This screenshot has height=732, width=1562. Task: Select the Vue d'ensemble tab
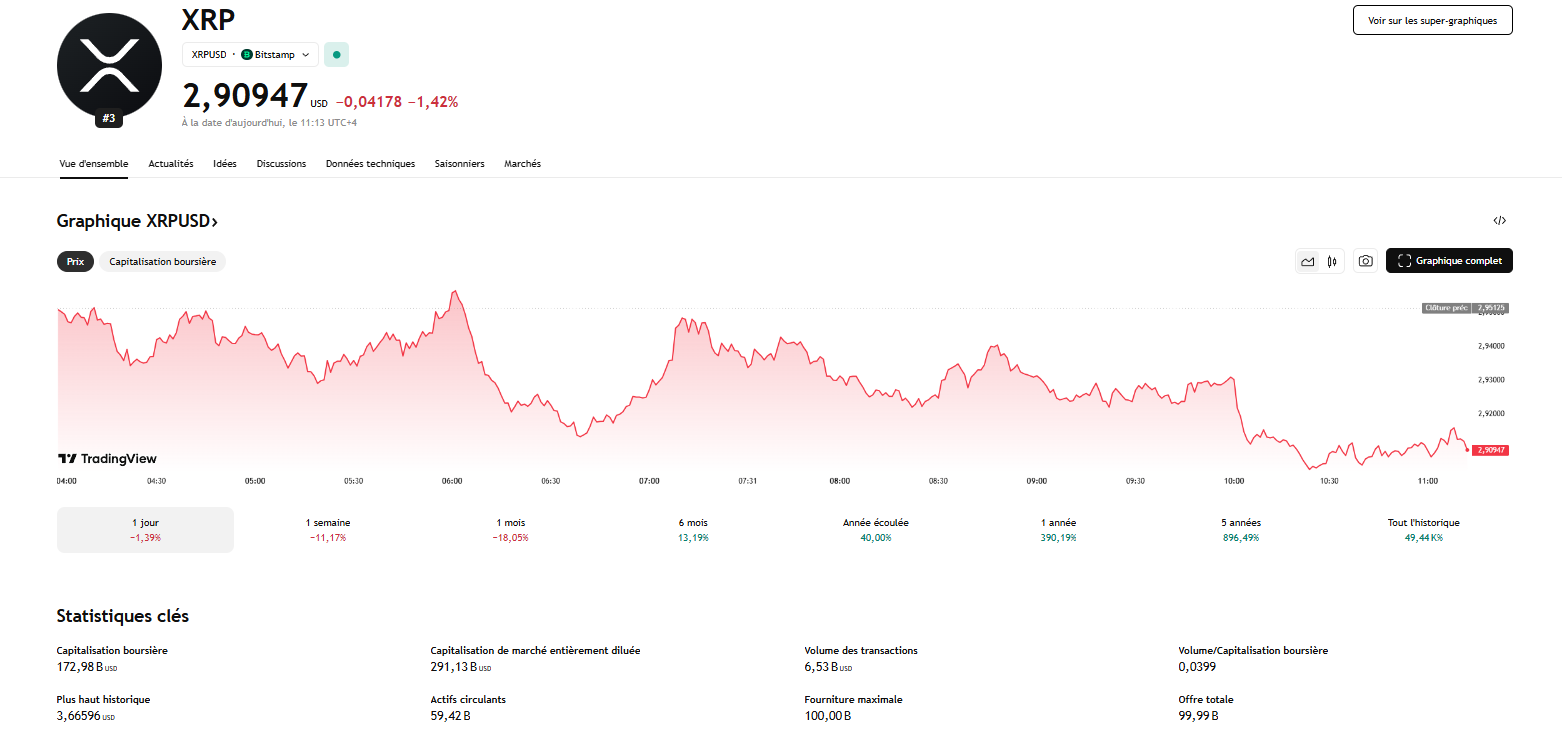pyautogui.click(x=94, y=164)
